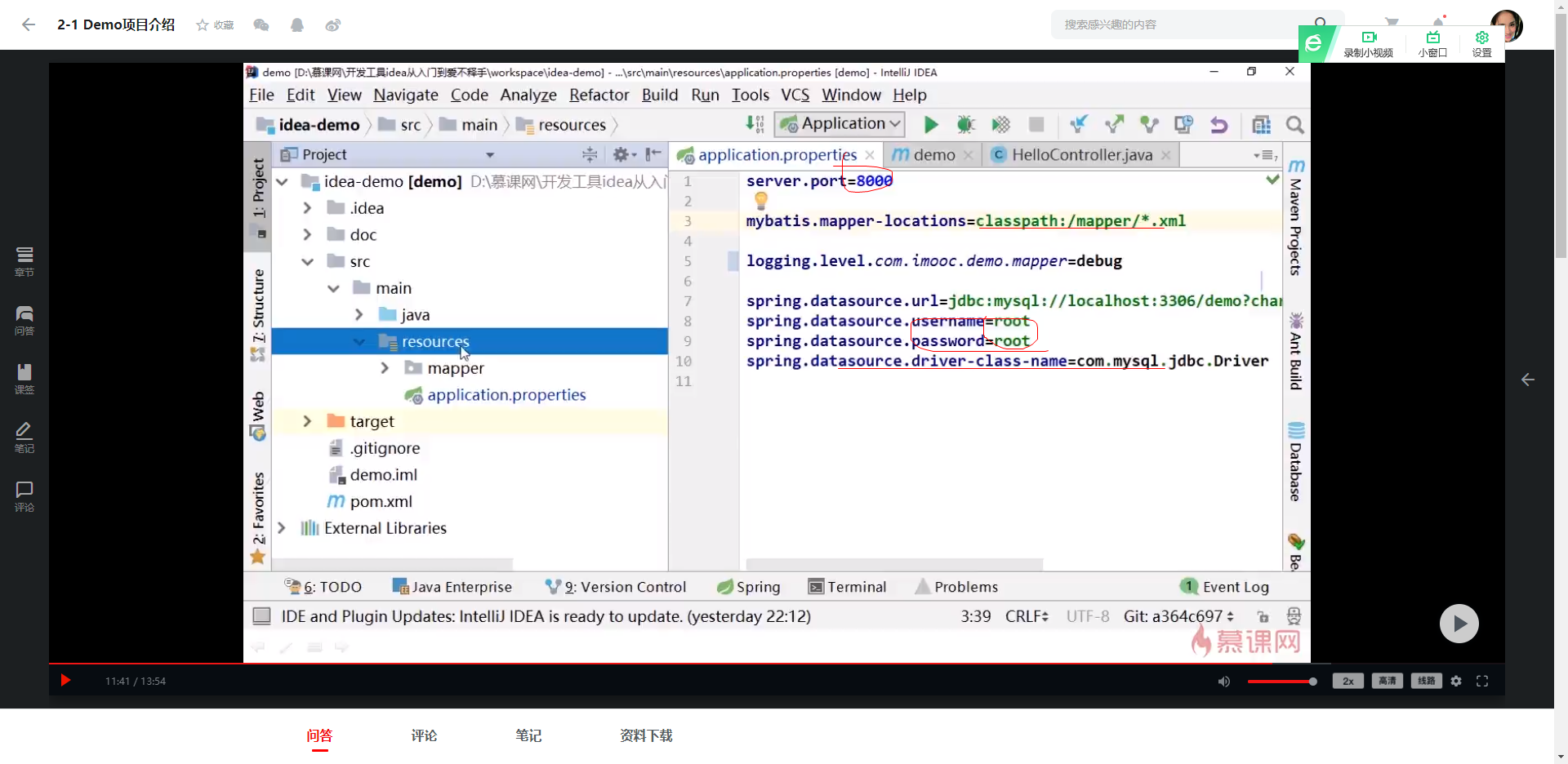Open Project view selector dropdown arrow
The height and width of the screenshot is (764, 1568).
click(490, 155)
